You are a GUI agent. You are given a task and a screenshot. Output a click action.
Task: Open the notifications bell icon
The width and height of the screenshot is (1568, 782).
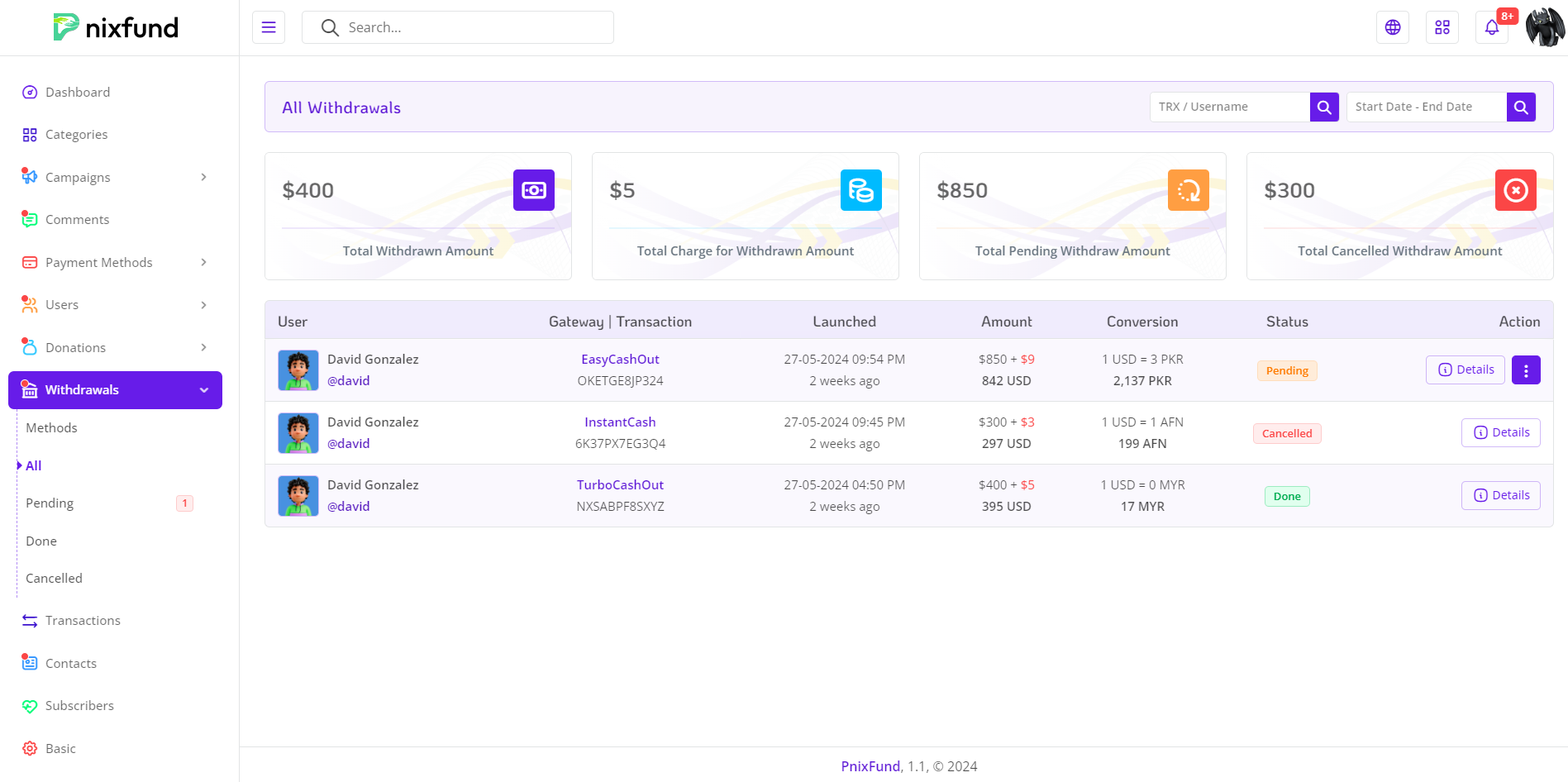coord(1492,27)
